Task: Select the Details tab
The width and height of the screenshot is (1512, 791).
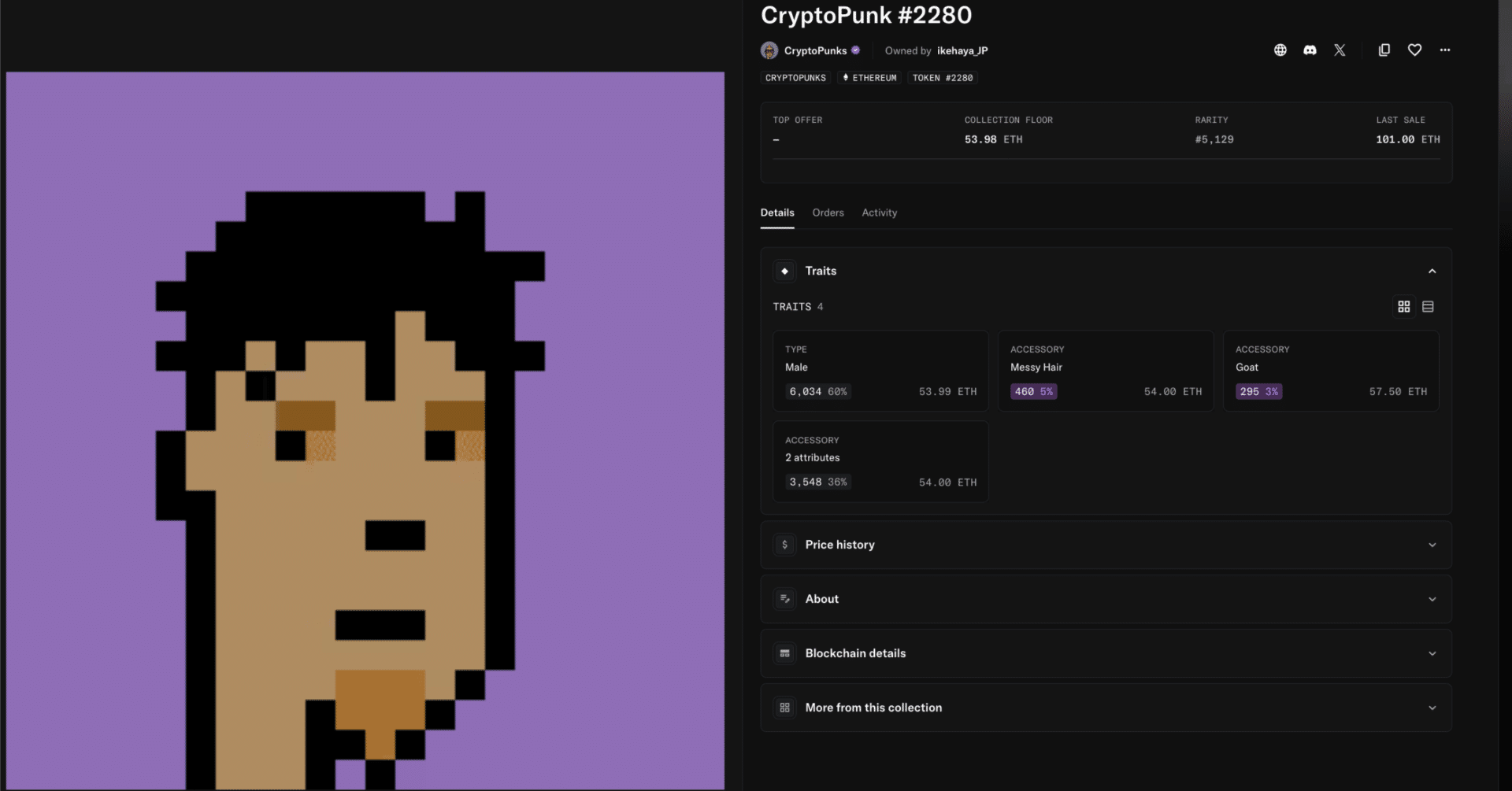Action: click(777, 213)
